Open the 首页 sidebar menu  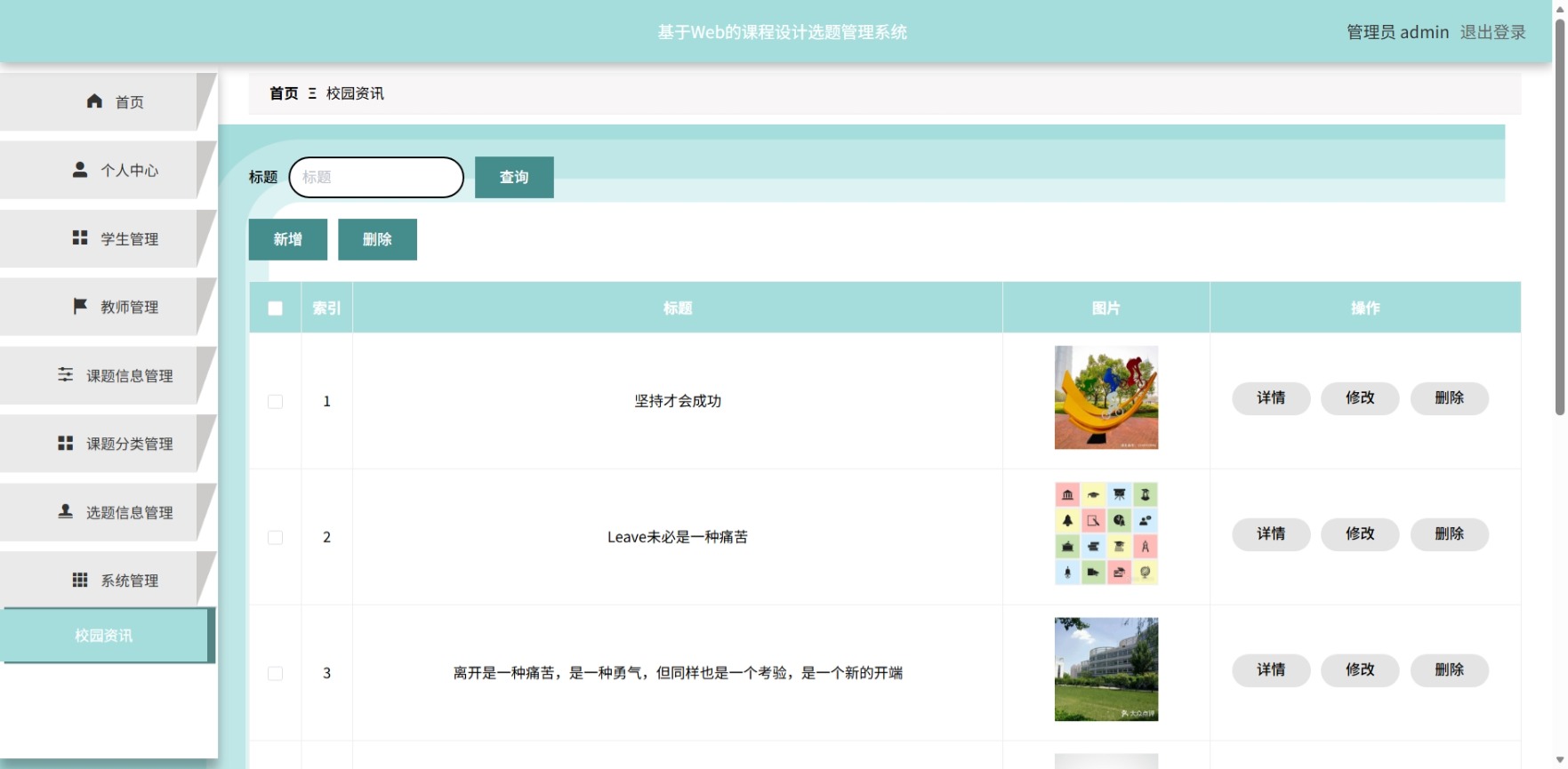click(x=108, y=102)
